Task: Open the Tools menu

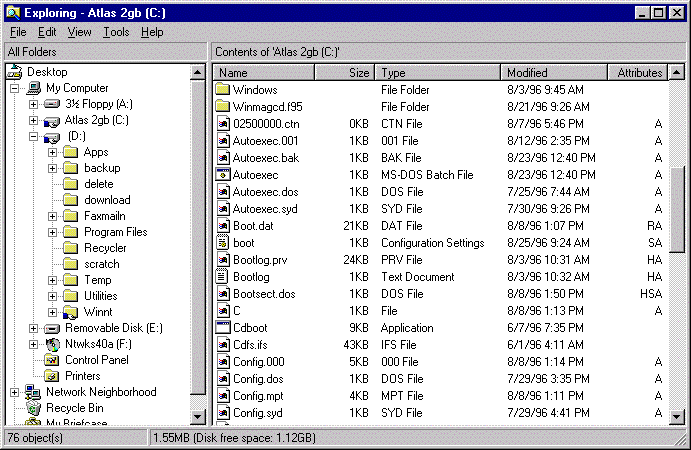Action: [x=116, y=32]
